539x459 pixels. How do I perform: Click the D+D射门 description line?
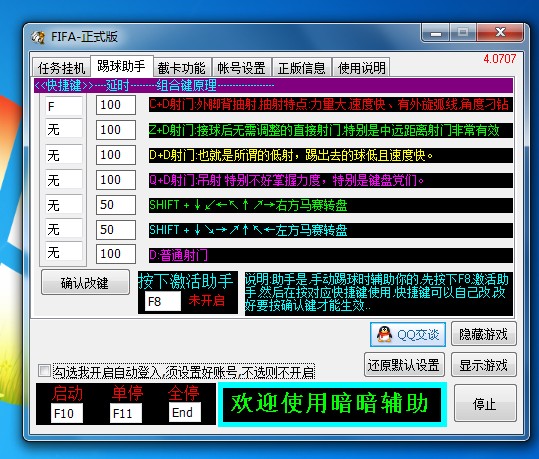click(331, 155)
